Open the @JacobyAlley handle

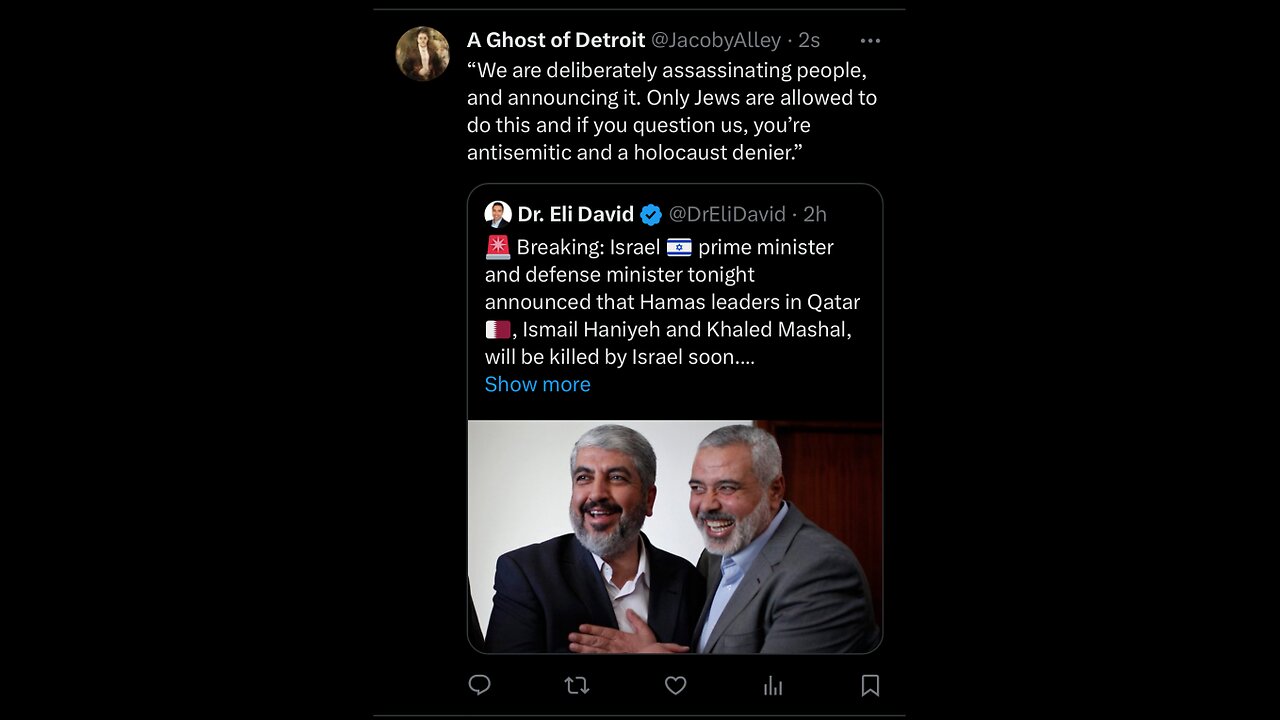[x=716, y=40]
